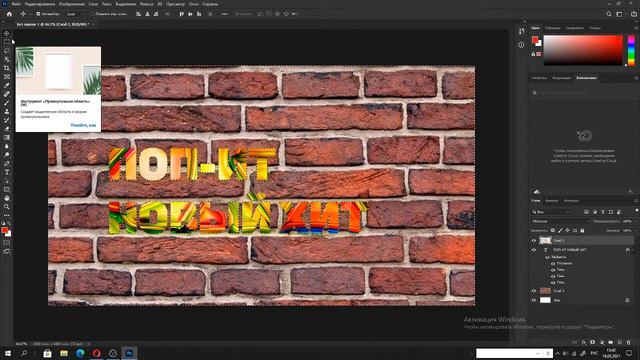Screen dimensions: 640x360
Task: Hide the text layer with its eye icon
Action: [533, 249]
